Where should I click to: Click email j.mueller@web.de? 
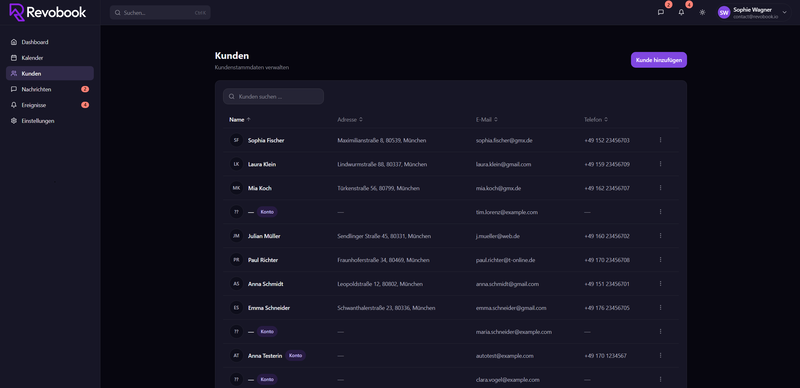tap(497, 236)
